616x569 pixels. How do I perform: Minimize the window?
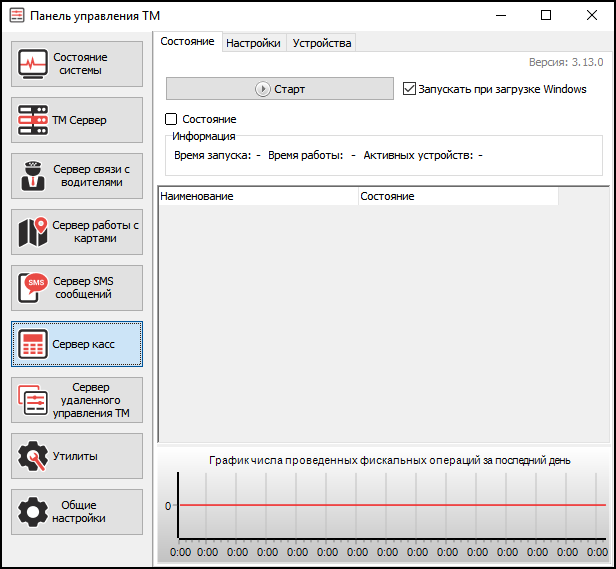501,15
